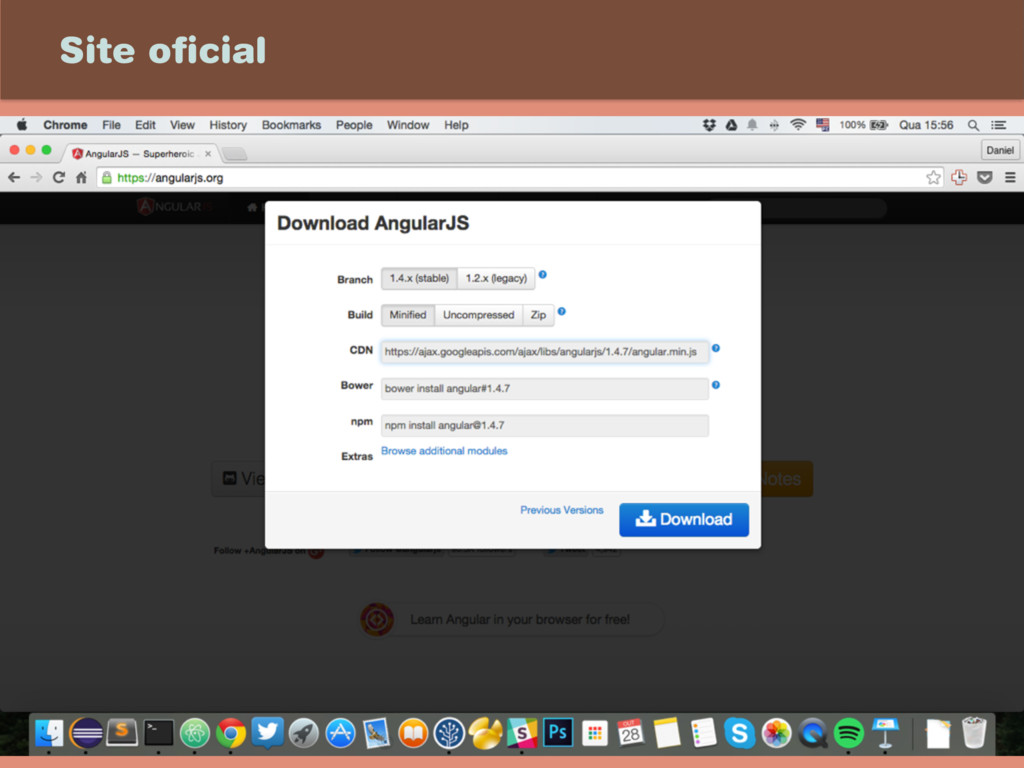Open Finder from the dock
Screen dimensions: 1024x768
pyautogui.click(x=50, y=733)
